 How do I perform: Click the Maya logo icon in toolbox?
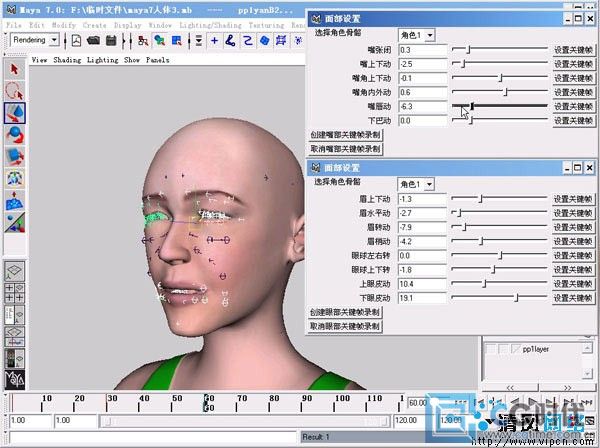(15, 379)
